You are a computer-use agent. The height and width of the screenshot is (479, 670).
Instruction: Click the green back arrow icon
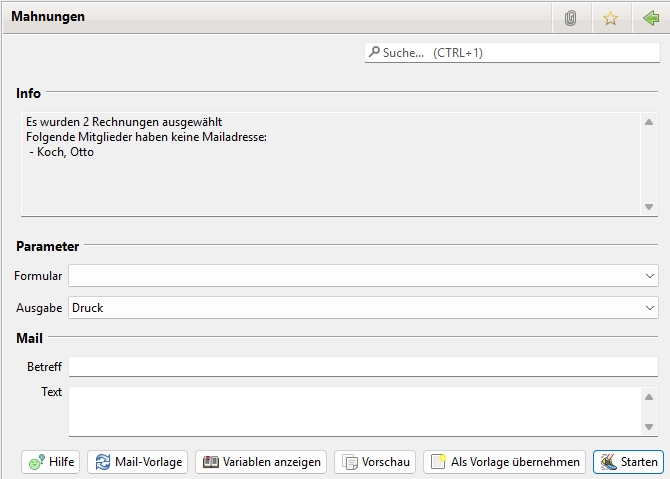(x=651, y=18)
